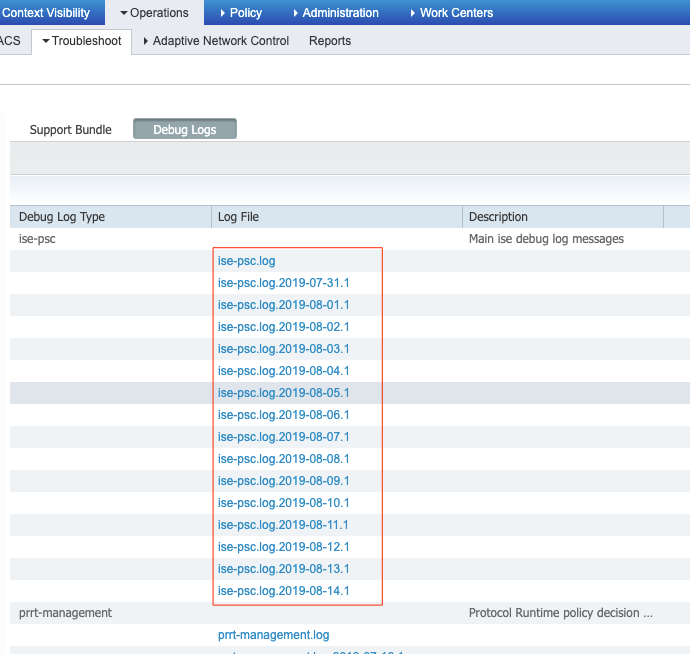Download ise-psc.log.2019-07-31.1
This screenshot has width=690, height=654.
click(x=283, y=283)
